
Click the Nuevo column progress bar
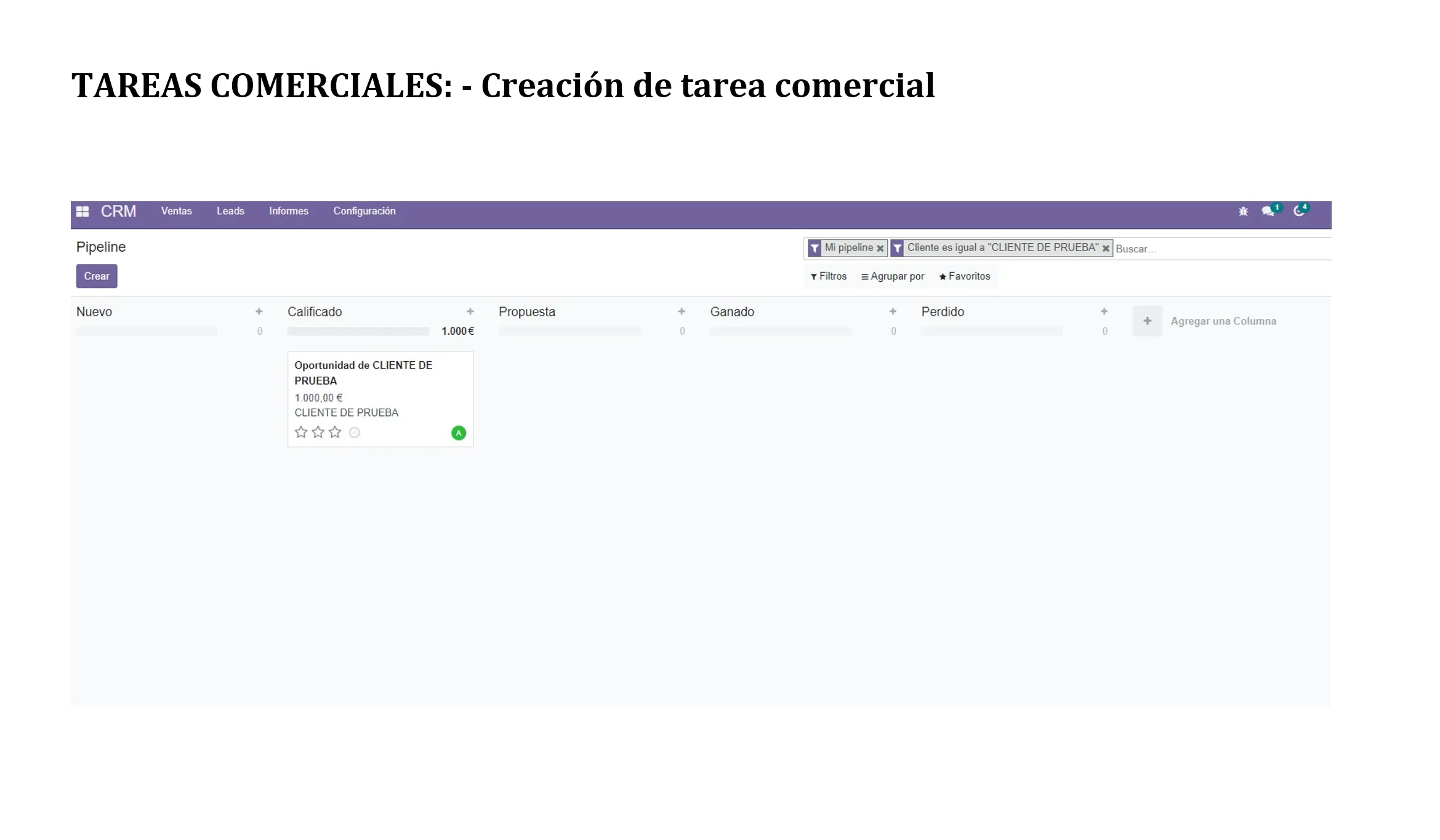147,331
